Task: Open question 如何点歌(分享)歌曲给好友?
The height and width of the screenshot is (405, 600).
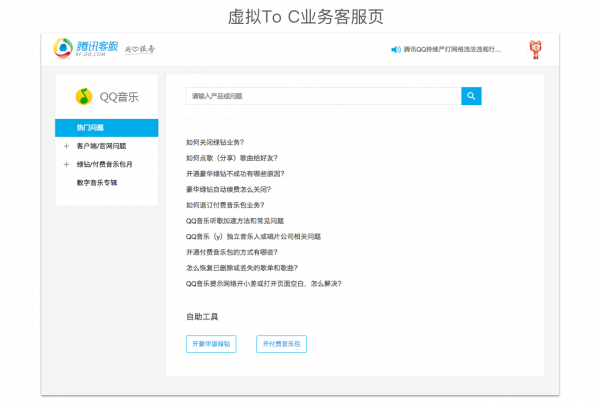Action: (232, 158)
